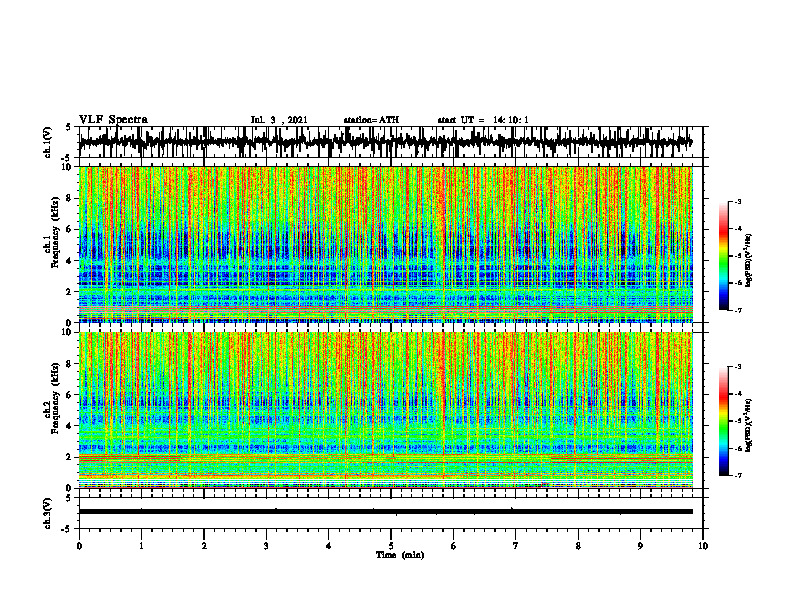Click the "ch.1(V)" waveform axis label
The height and width of the screenshot is (612, 792).
[47, 142]
